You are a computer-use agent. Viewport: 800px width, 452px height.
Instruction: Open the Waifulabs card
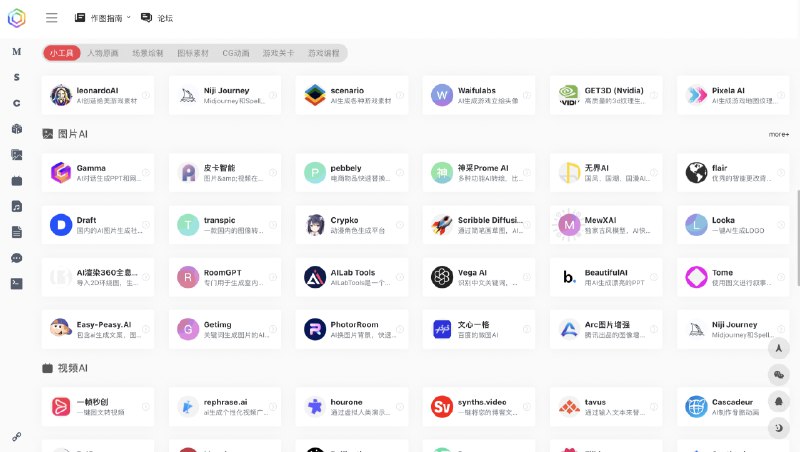coord(479,95)
